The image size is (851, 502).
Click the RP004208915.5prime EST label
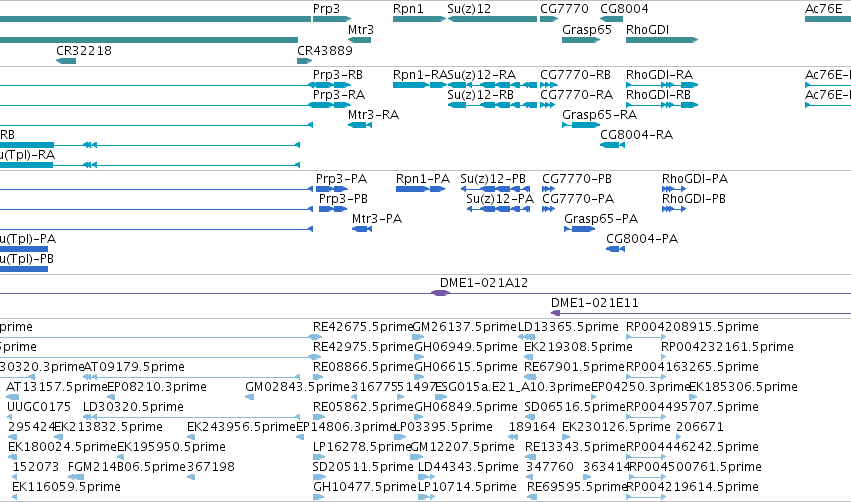(x=692, y=327)
